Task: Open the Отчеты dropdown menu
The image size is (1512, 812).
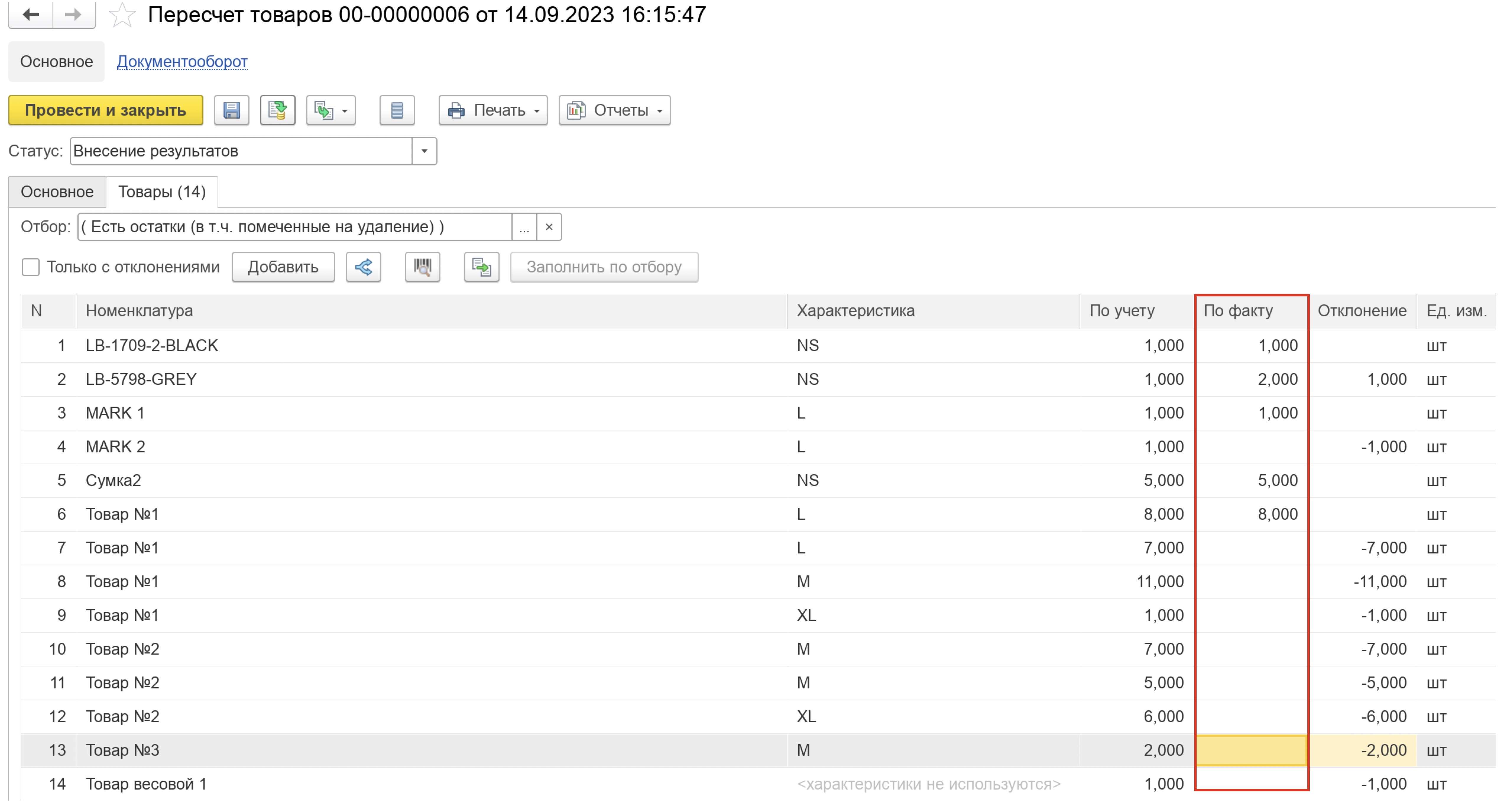Action: [615, 111]
